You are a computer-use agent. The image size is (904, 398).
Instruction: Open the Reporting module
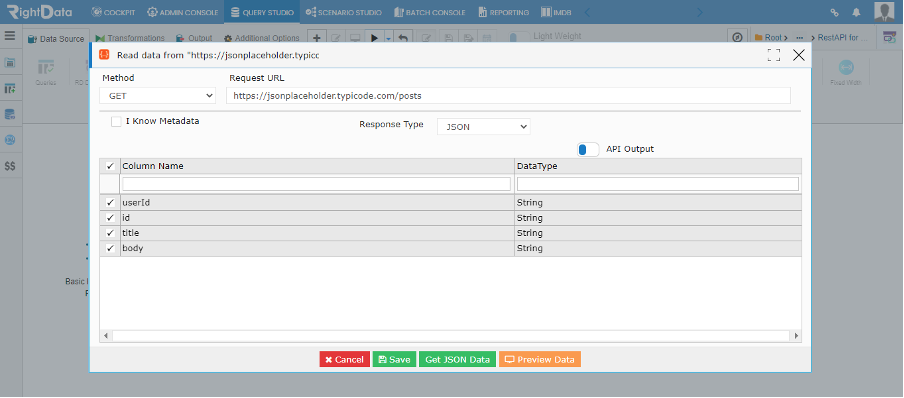[x=504, y=12]
